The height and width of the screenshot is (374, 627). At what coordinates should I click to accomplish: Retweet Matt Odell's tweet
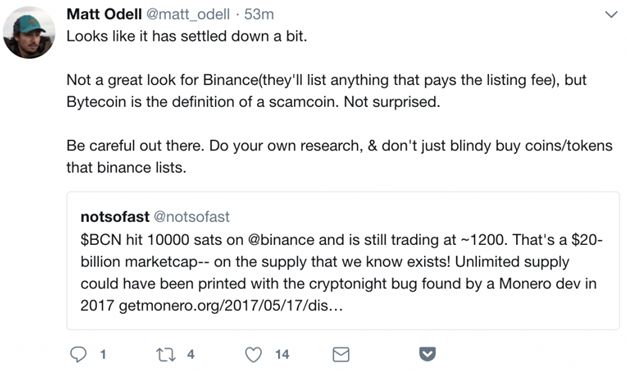(166, 355)
